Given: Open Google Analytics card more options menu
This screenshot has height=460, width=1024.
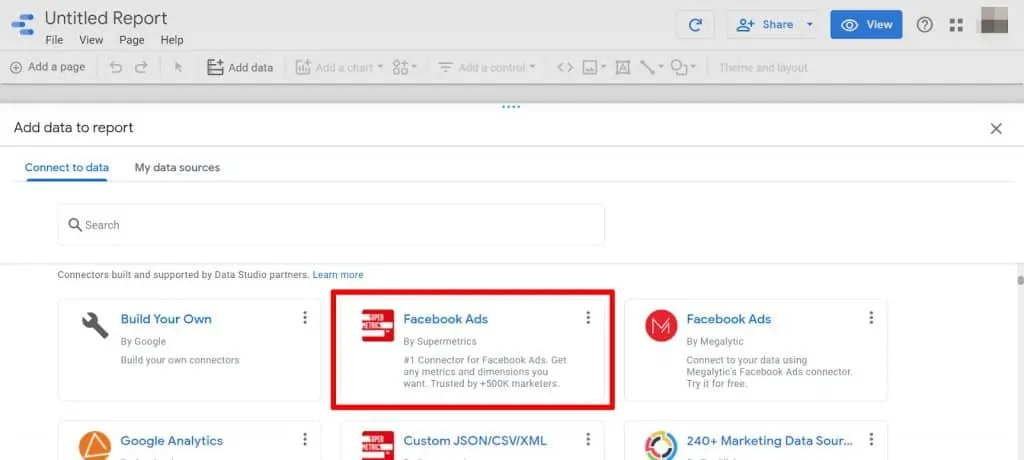Looking at the screenshot, I should pos(304,439).
